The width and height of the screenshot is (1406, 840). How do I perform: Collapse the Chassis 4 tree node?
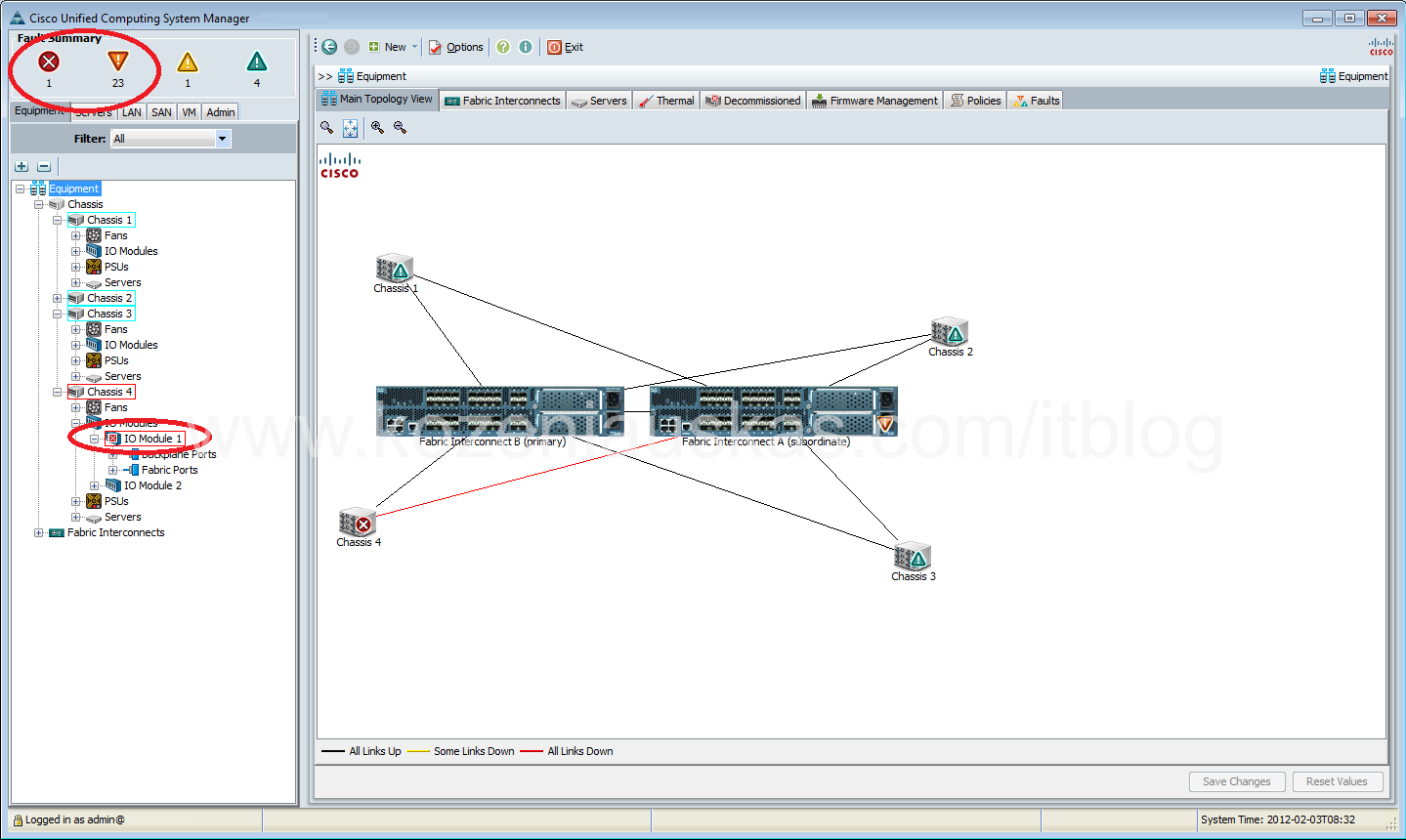[x=58, y=392]
